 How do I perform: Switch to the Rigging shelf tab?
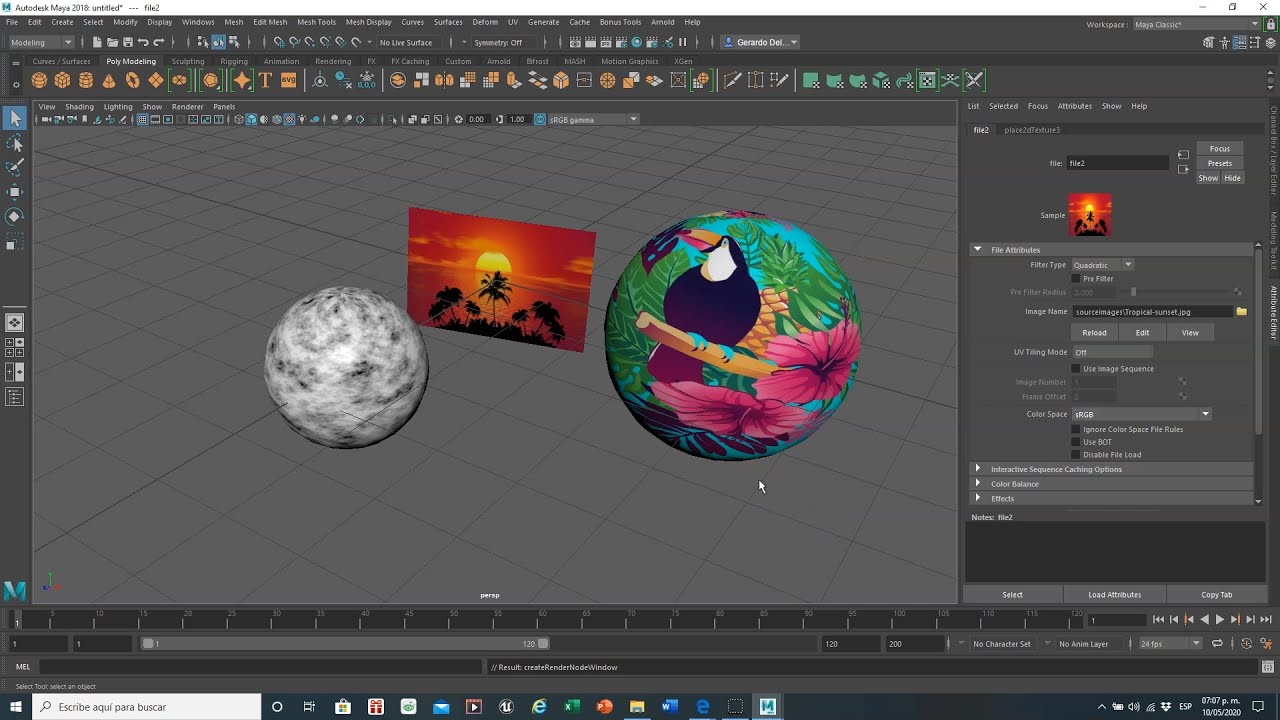234,61
